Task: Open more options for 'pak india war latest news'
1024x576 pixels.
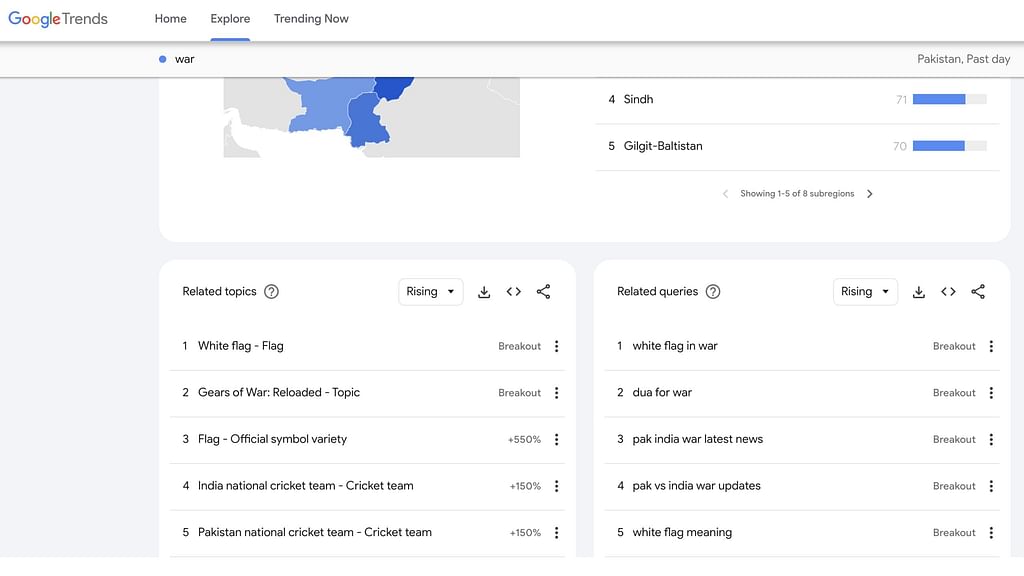Action: tap(991, 440)
